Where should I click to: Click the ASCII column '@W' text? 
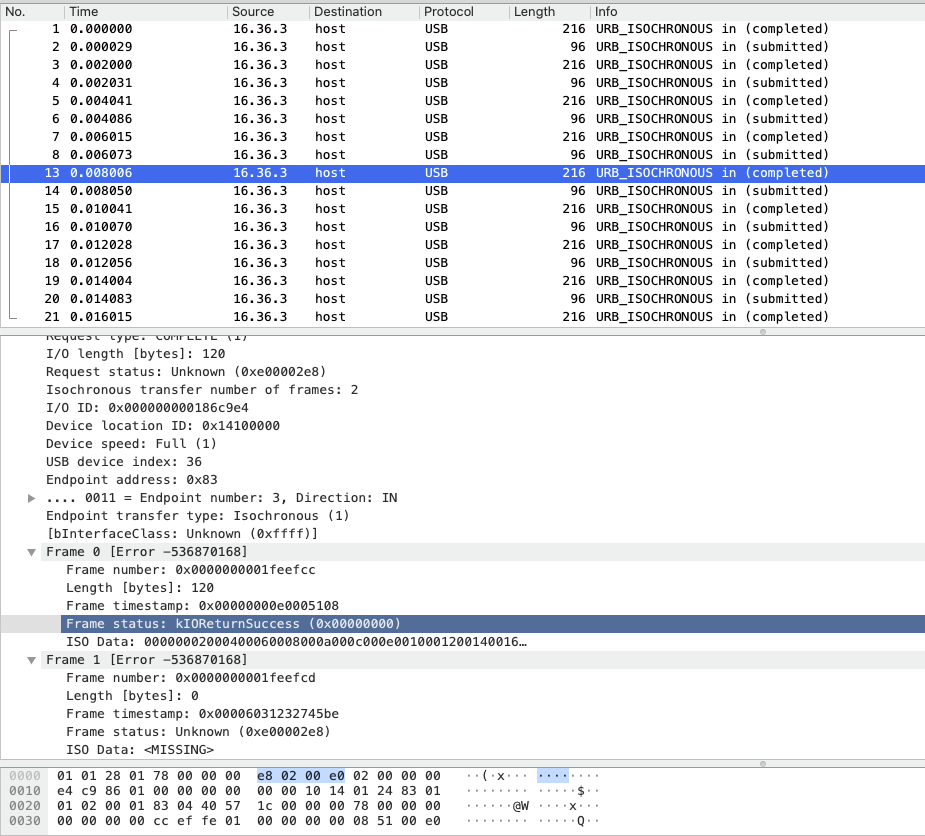pyautogui.click(x=520, y=806)
